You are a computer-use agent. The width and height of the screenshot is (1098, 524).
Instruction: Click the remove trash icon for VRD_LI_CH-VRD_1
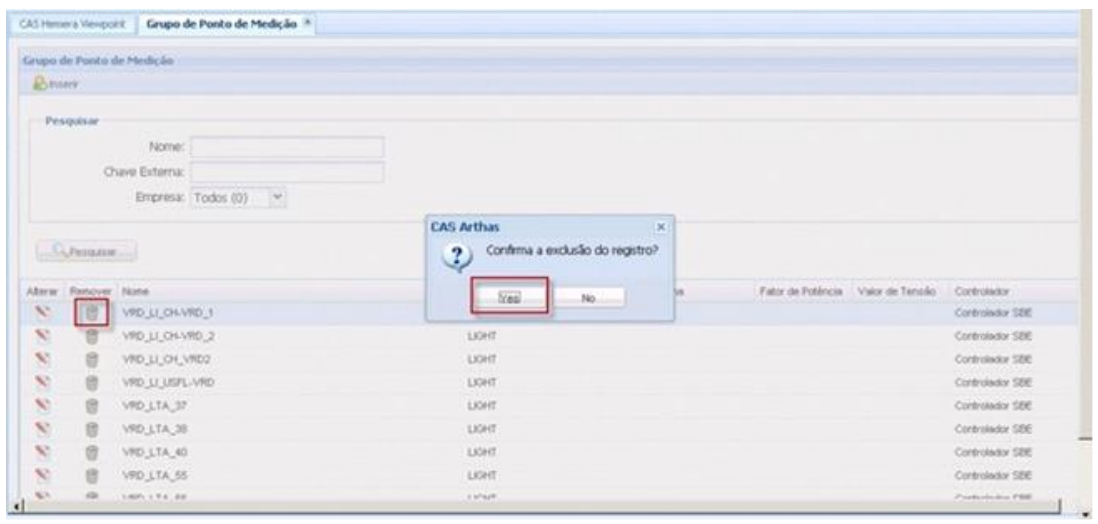91,313
